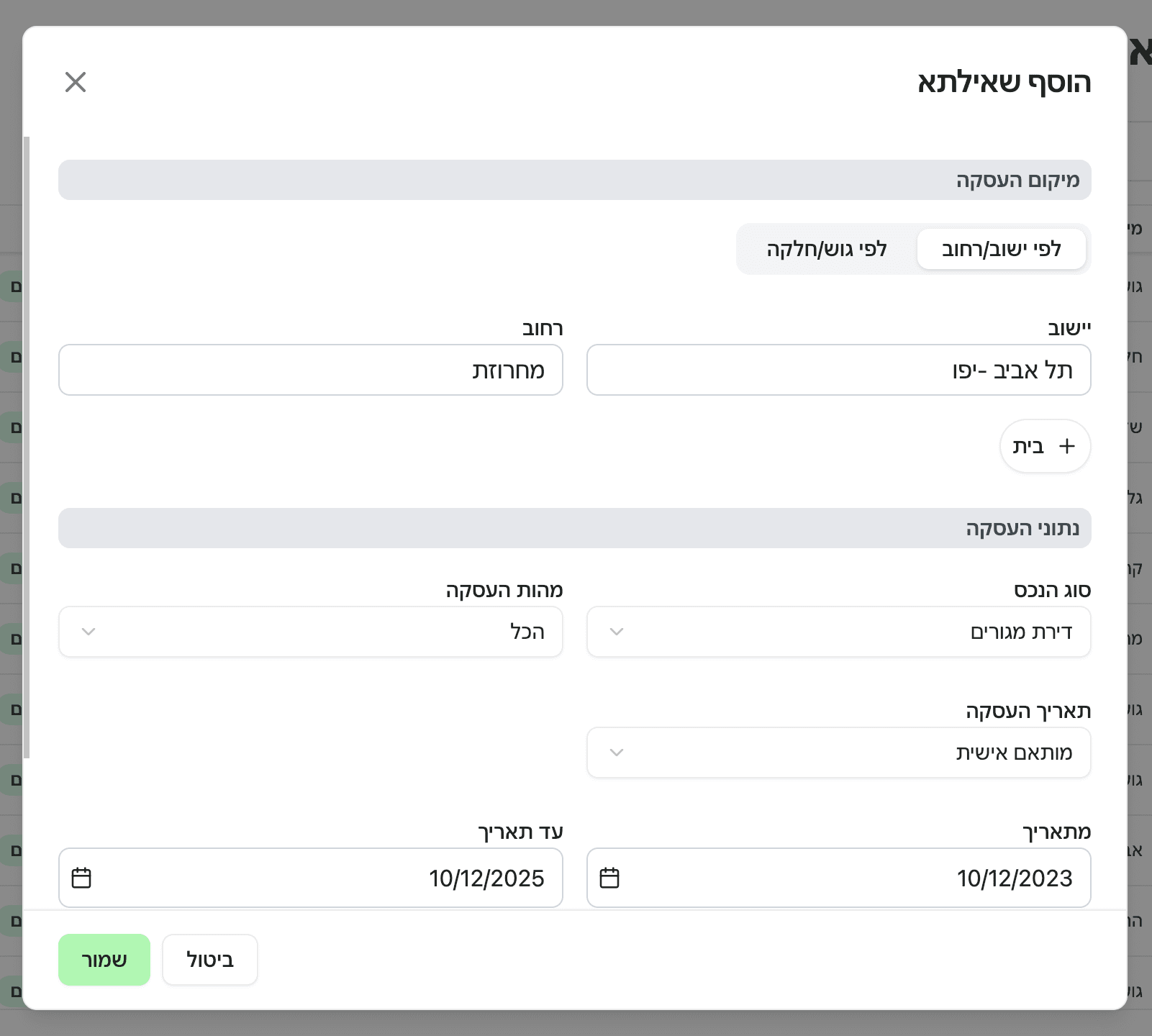Expand the סוג הנכס dropdown chevron
This screenshot has width=1152, height=1036.
pyautogui.click(x=616, y=632)
